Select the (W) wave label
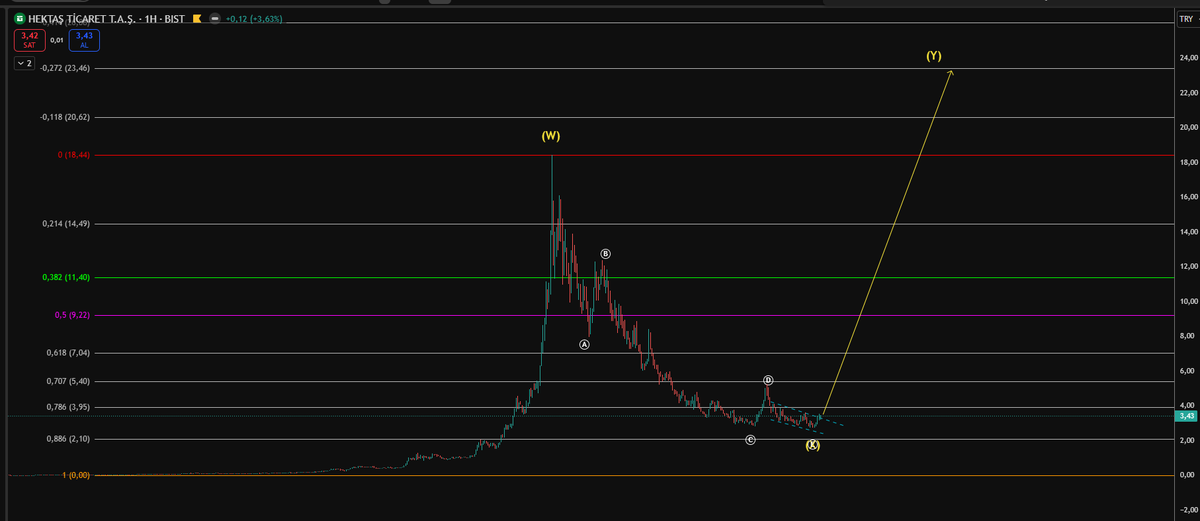 [551, 136]
